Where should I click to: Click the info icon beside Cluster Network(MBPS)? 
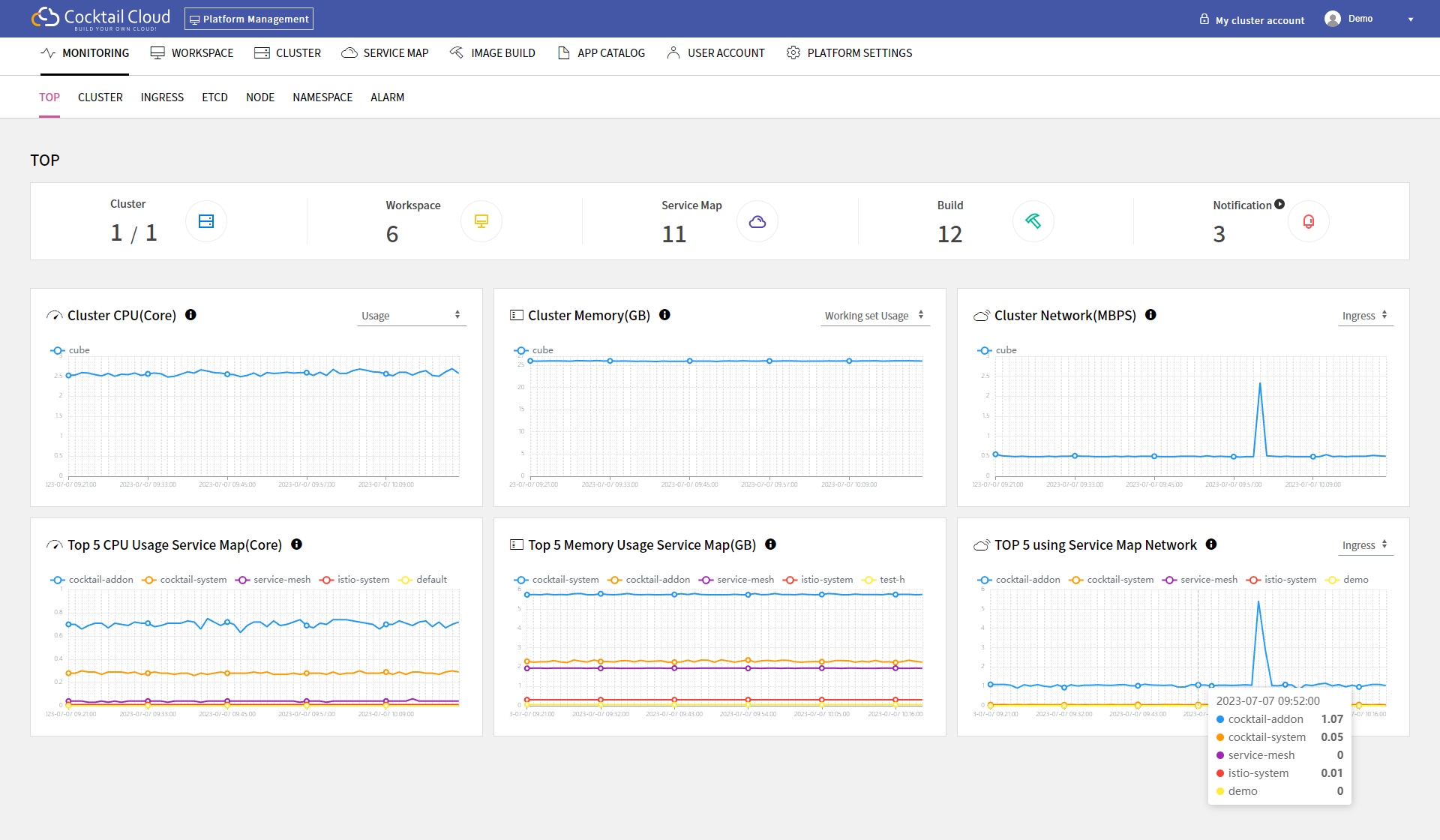pyautogui.click(x=1150, y=315)
